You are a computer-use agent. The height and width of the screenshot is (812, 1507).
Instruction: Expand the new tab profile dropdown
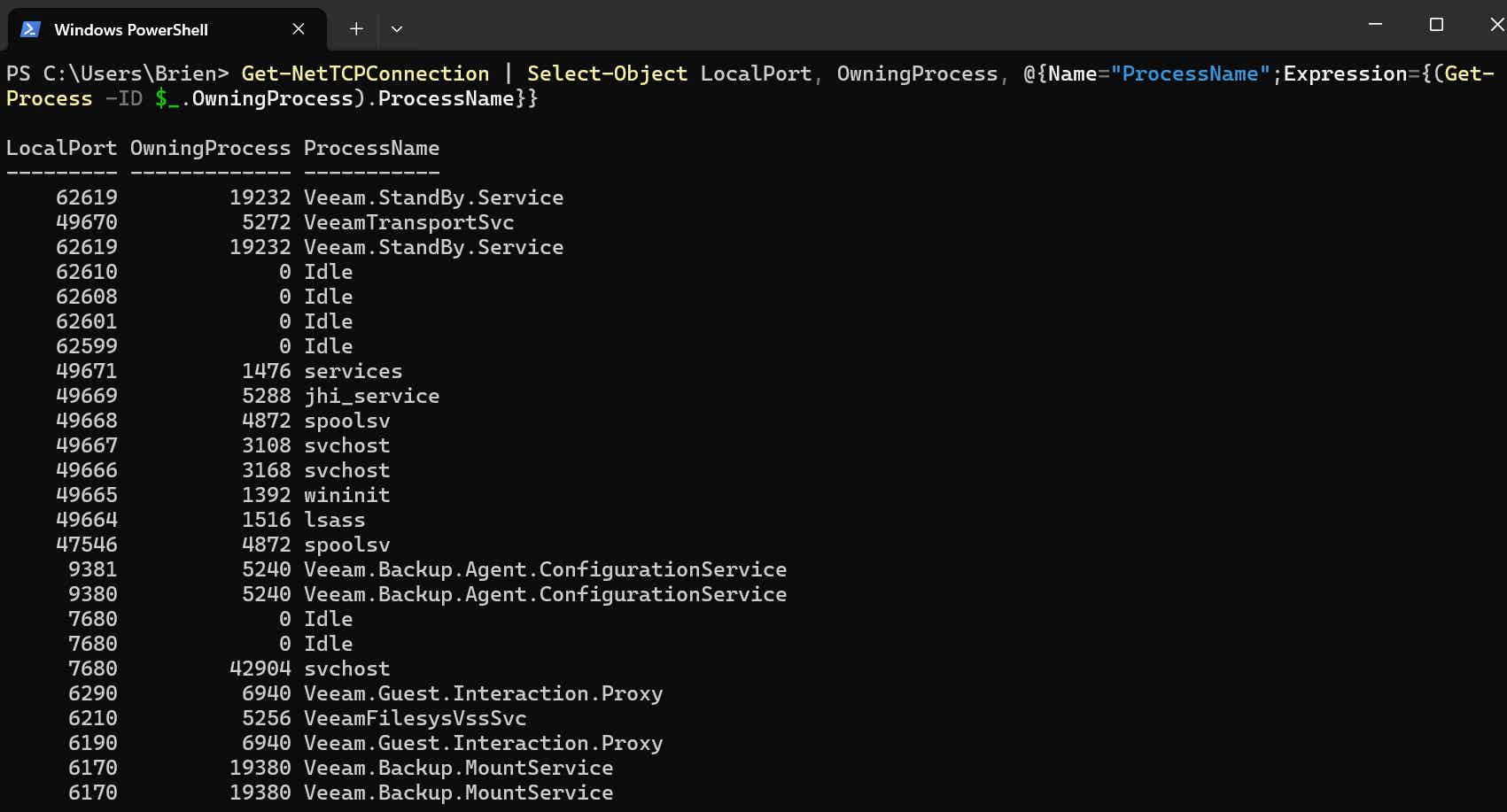[397, 29]
